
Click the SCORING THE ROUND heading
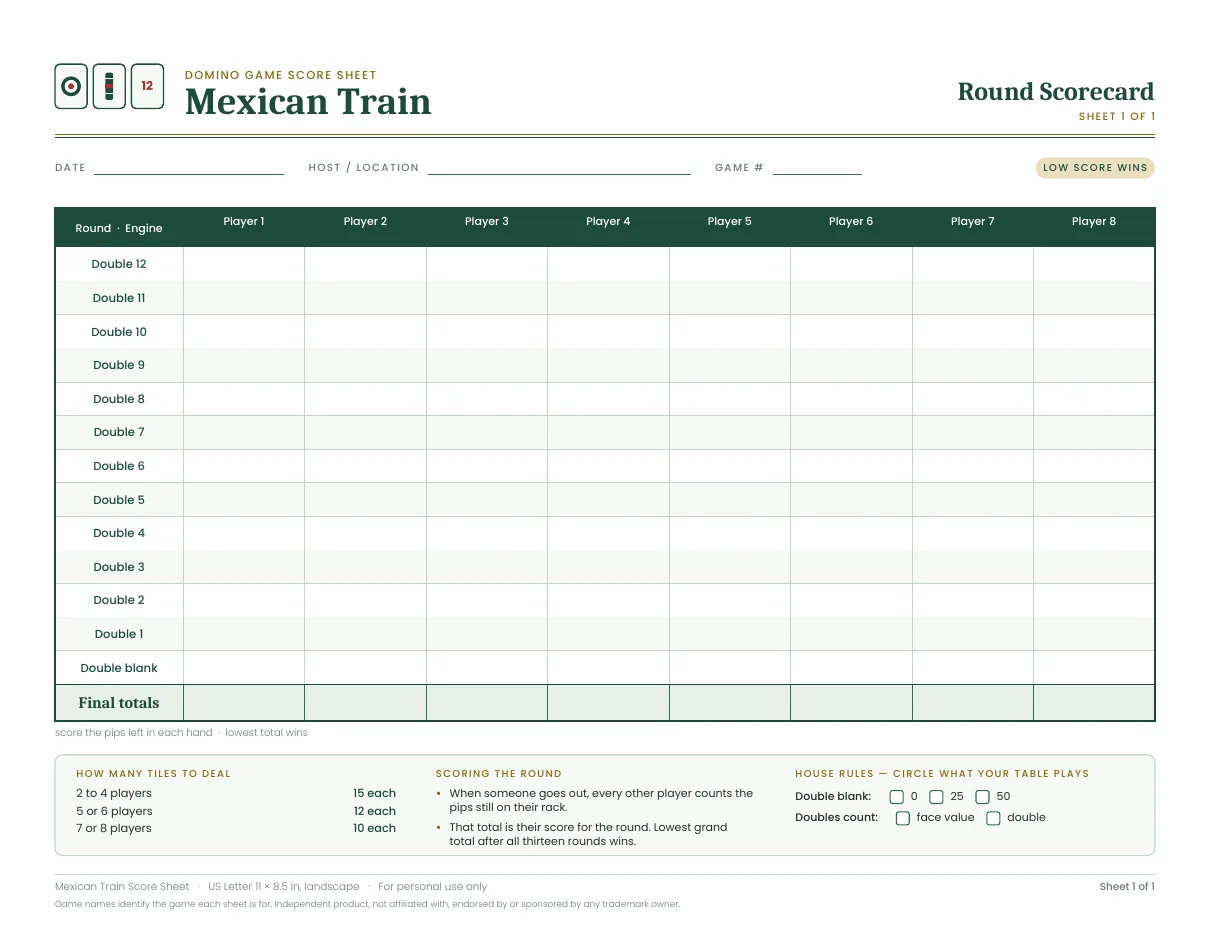(x=499, y=774)
